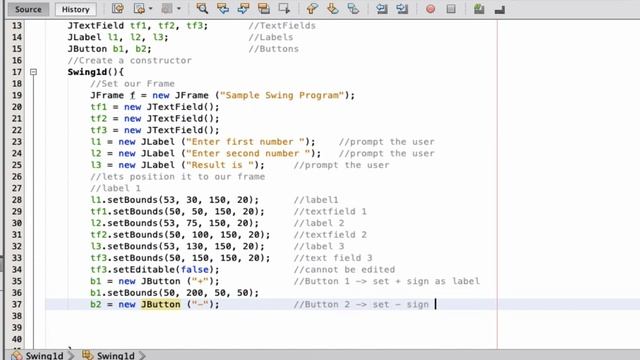Click the first Swing1d breadcrumb class
The height and width of the screenshot is (360, 640).
38,355
